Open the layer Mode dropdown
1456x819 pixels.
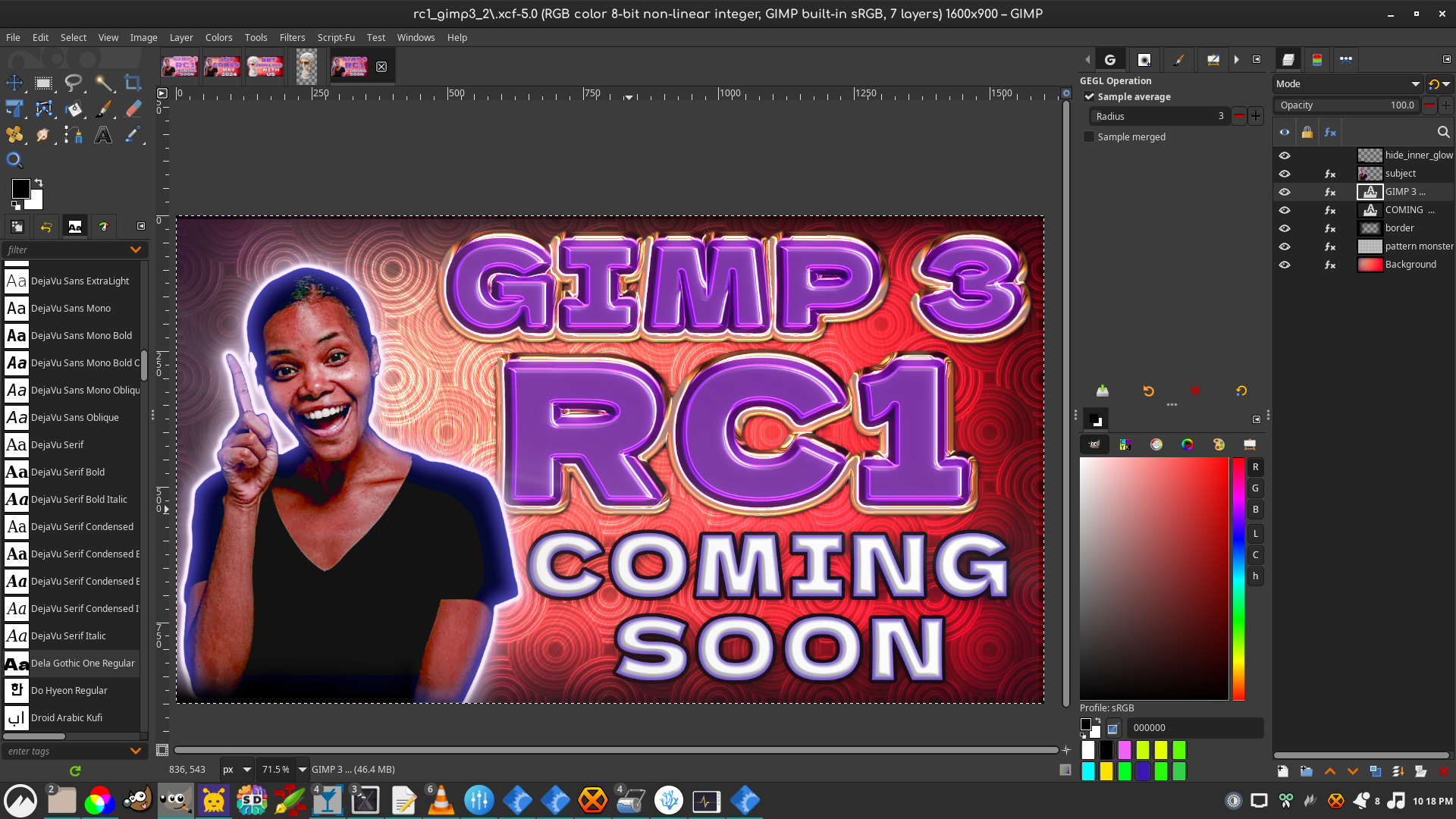pyautogui.click(x=1348, y=84)
